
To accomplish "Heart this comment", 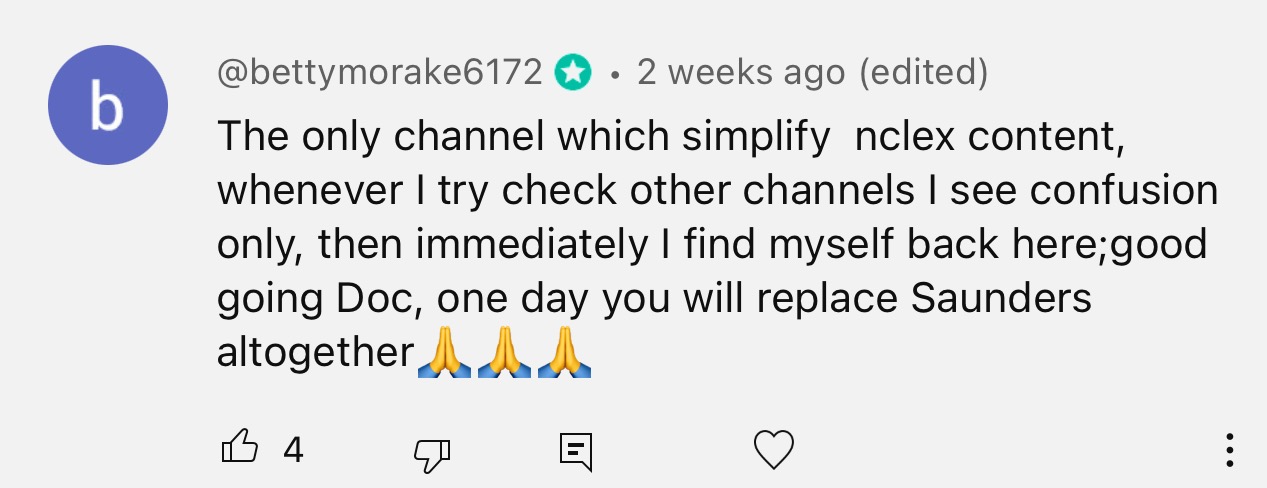I will pos(773,450).
